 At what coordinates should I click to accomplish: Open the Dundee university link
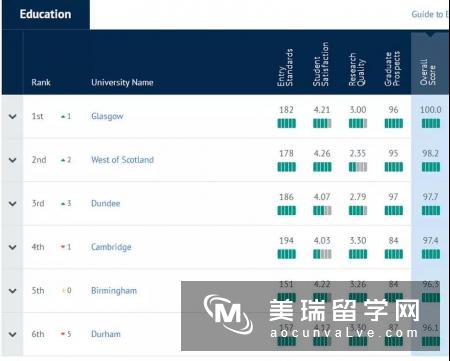(106, 203)
